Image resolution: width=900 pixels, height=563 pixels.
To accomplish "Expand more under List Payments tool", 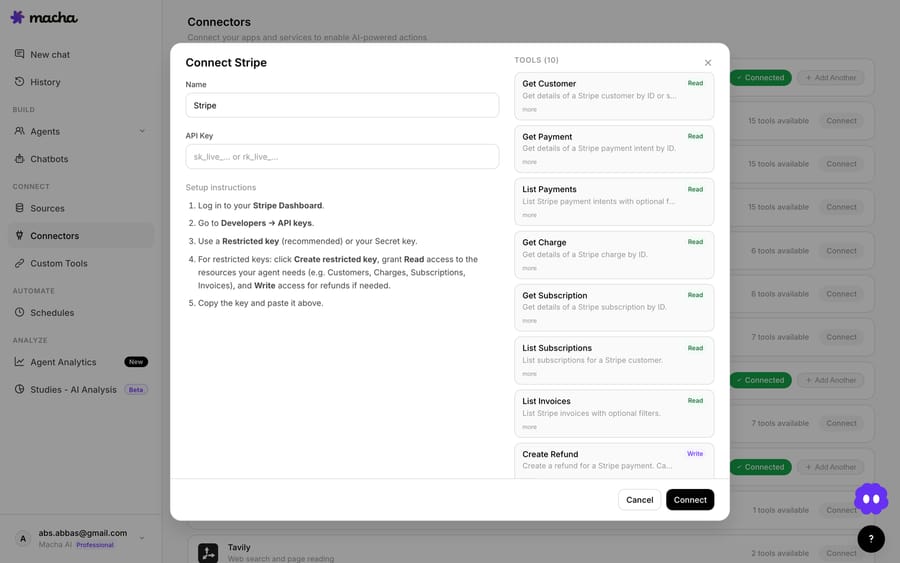I will 529,215.
